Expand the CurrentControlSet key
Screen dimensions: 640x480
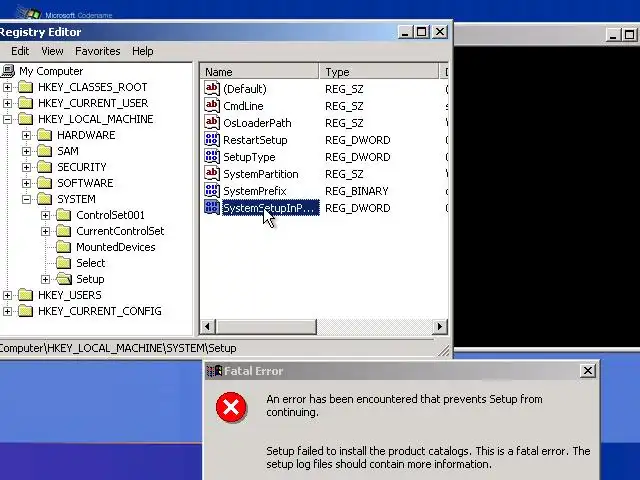(46, 231)
